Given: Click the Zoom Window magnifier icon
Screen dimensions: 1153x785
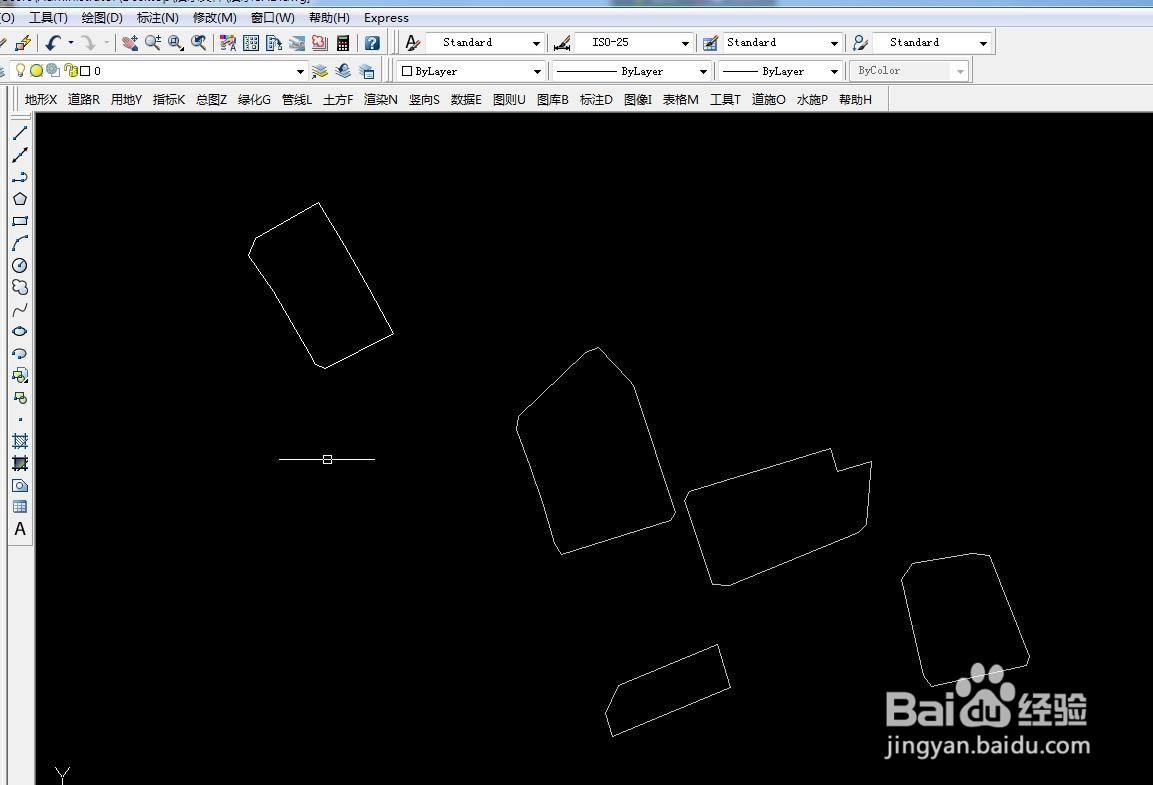Looking at the screenshot, I should 175,43.
